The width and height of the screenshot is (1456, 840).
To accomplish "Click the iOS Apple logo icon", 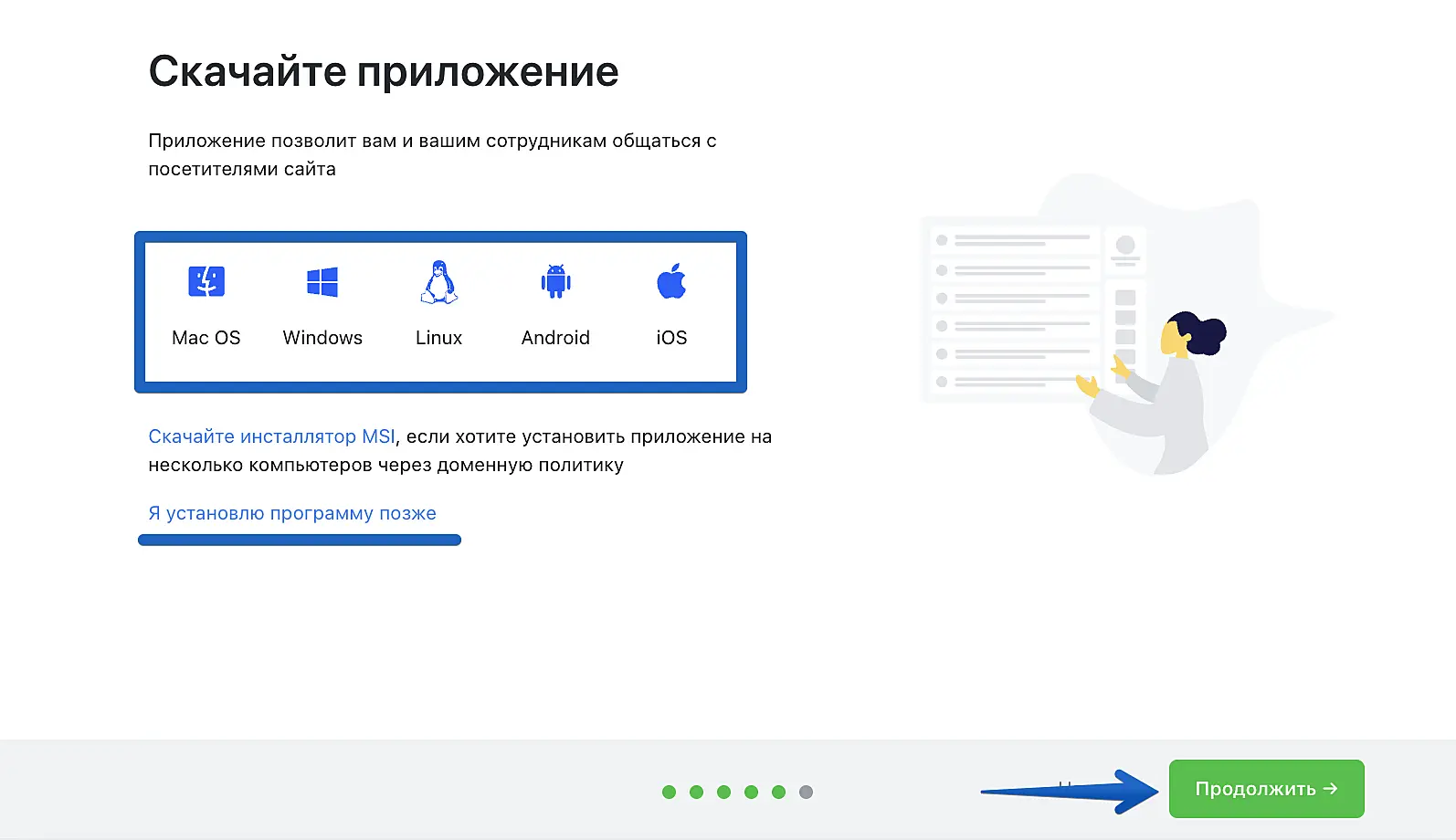I will click(671, 282).
